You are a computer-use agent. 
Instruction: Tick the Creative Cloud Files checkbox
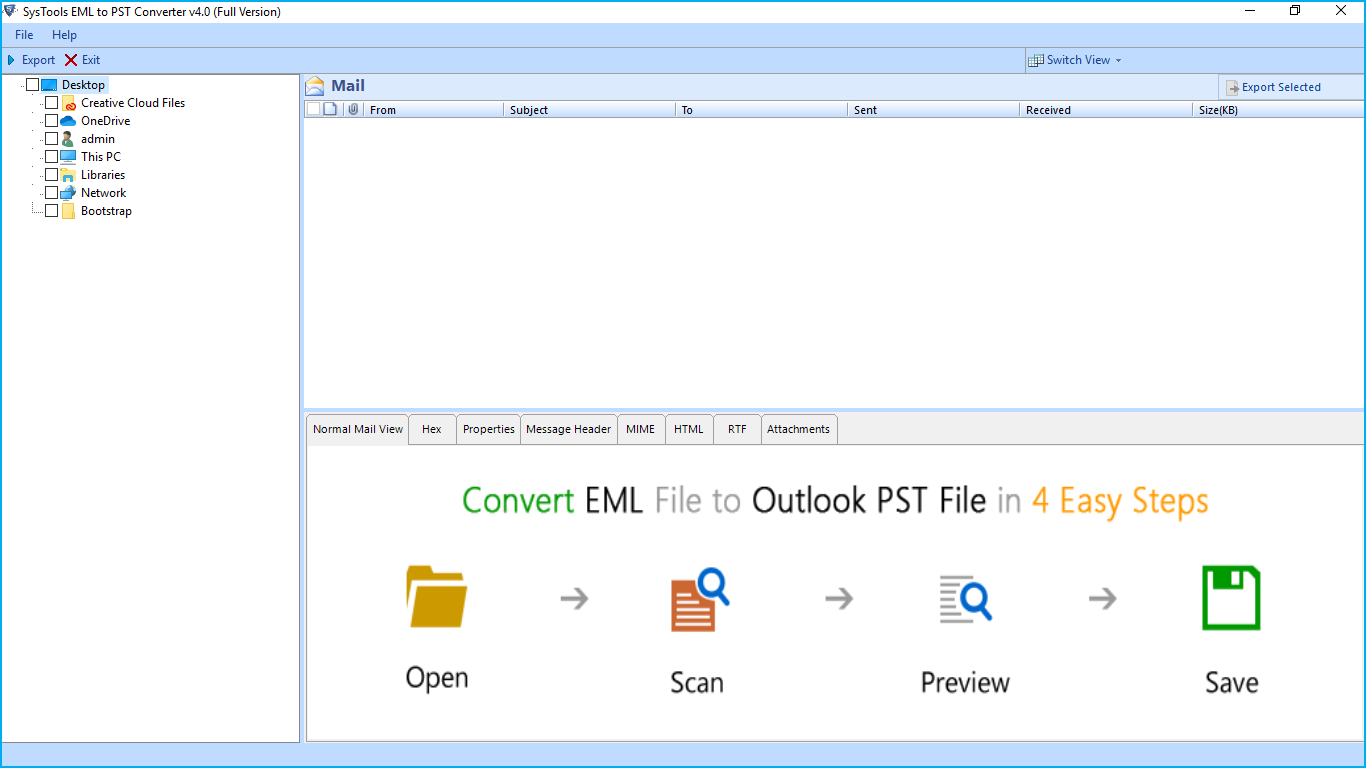[x=52, y=103]
